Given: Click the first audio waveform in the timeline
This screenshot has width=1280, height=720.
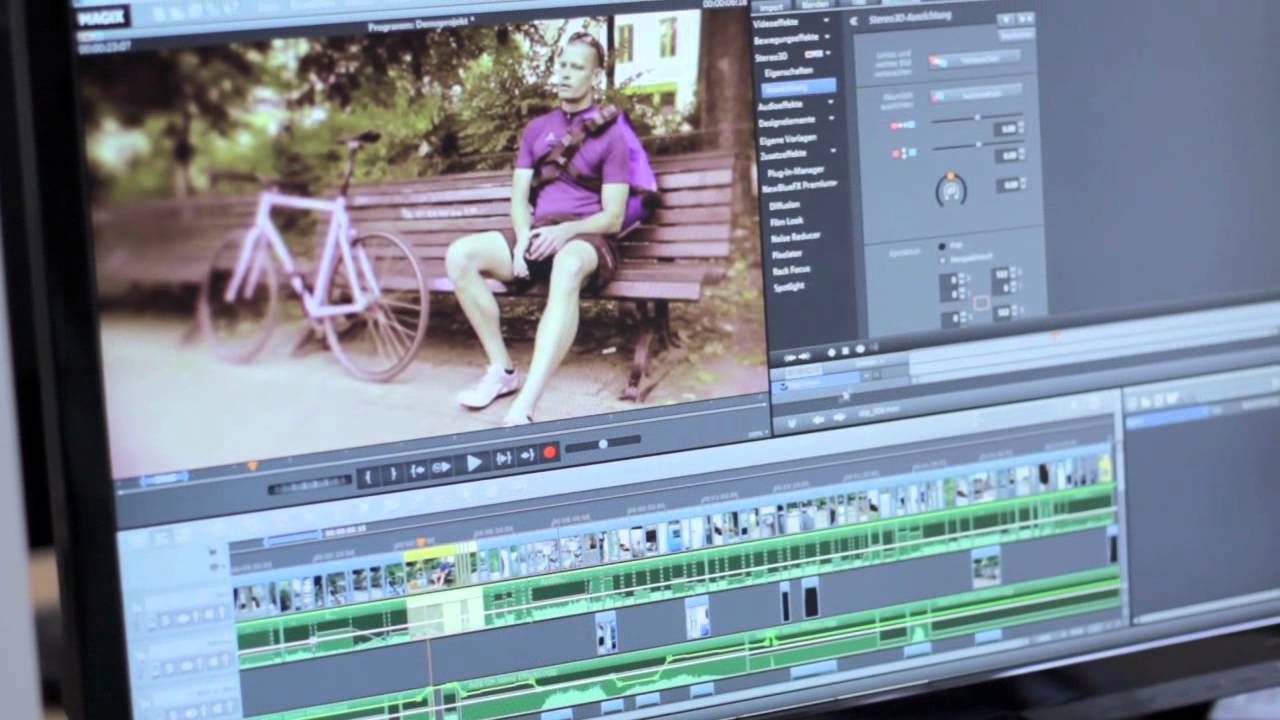Looking at the screenshot, I should 321,632.
